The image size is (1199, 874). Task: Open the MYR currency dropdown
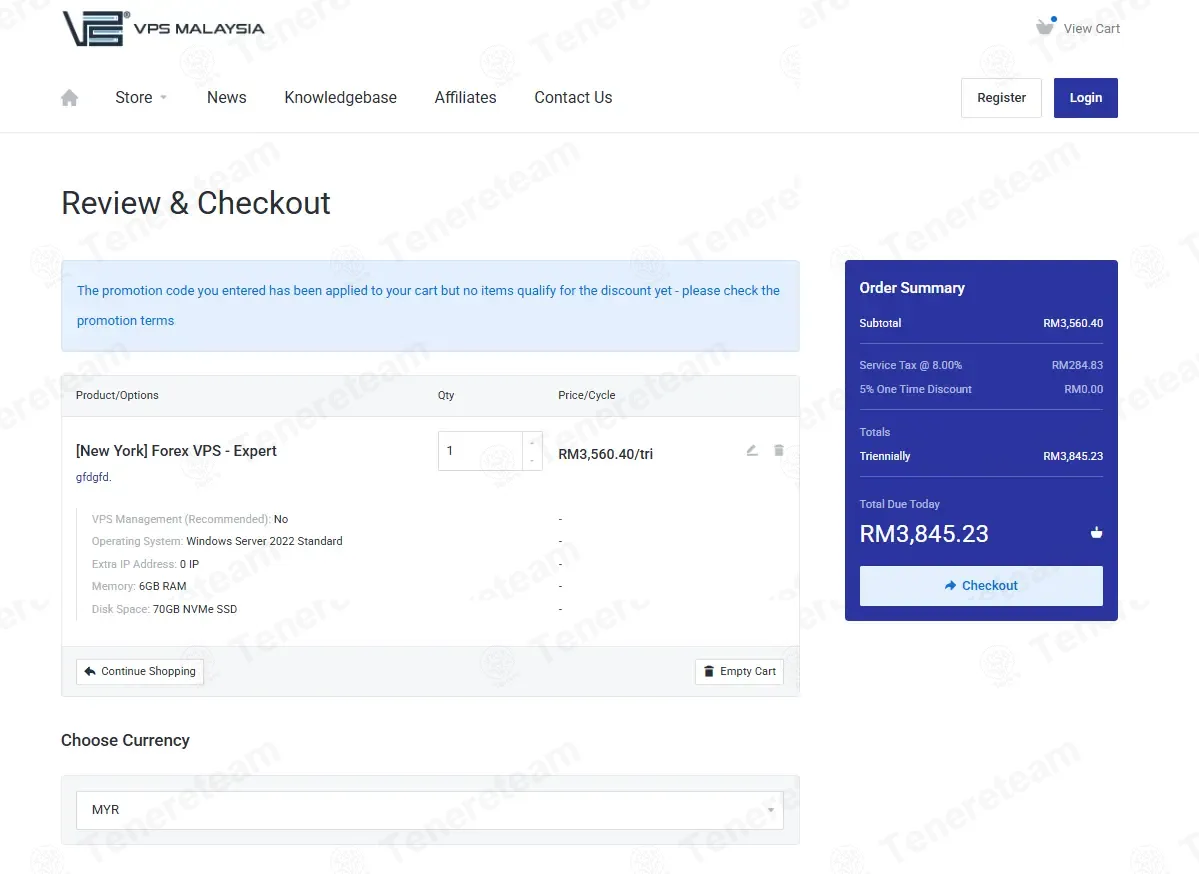[x=430, y=810]
